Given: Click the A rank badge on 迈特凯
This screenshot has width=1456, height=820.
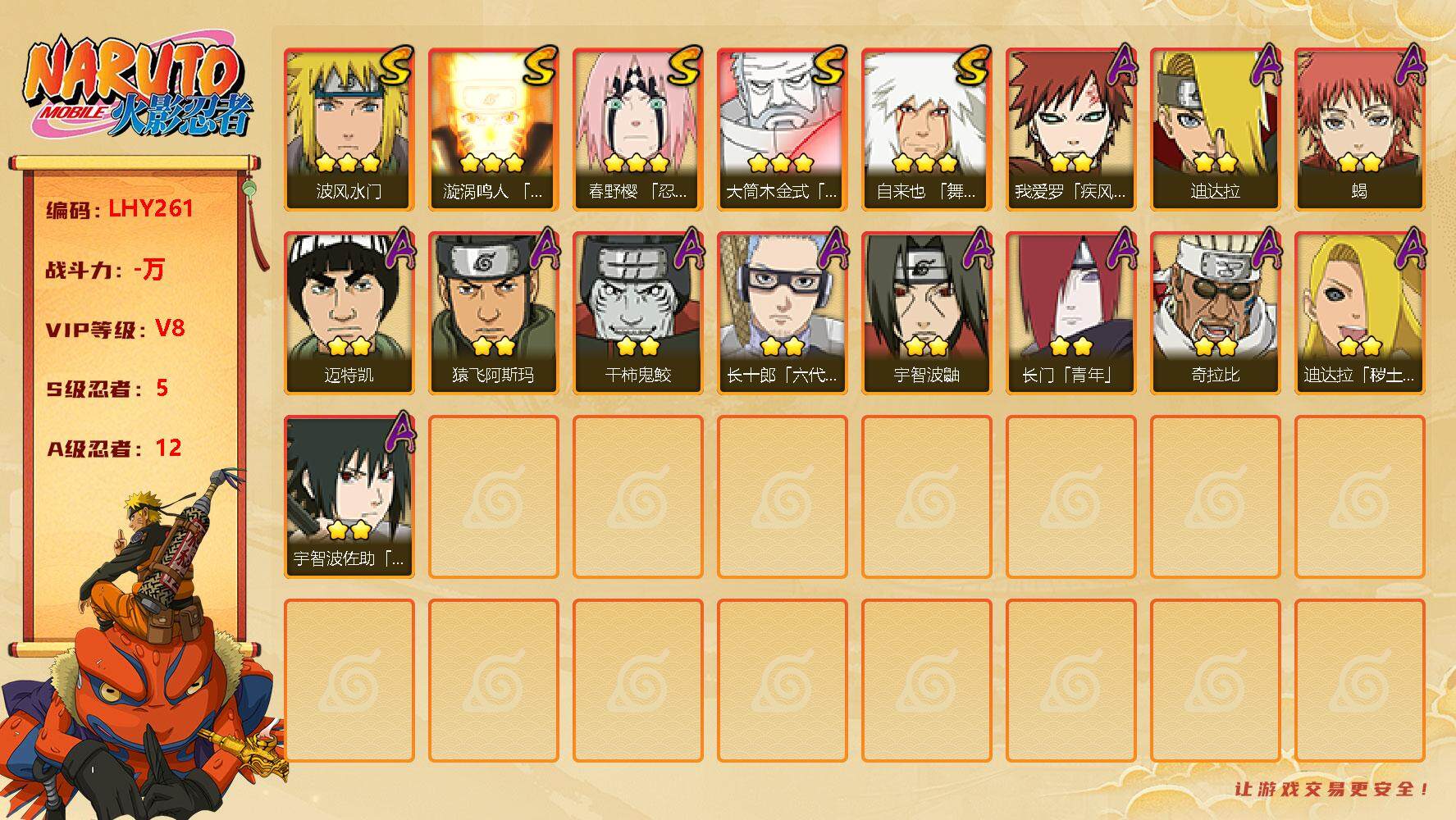Looking at the screenshot, I should (399, 248).
